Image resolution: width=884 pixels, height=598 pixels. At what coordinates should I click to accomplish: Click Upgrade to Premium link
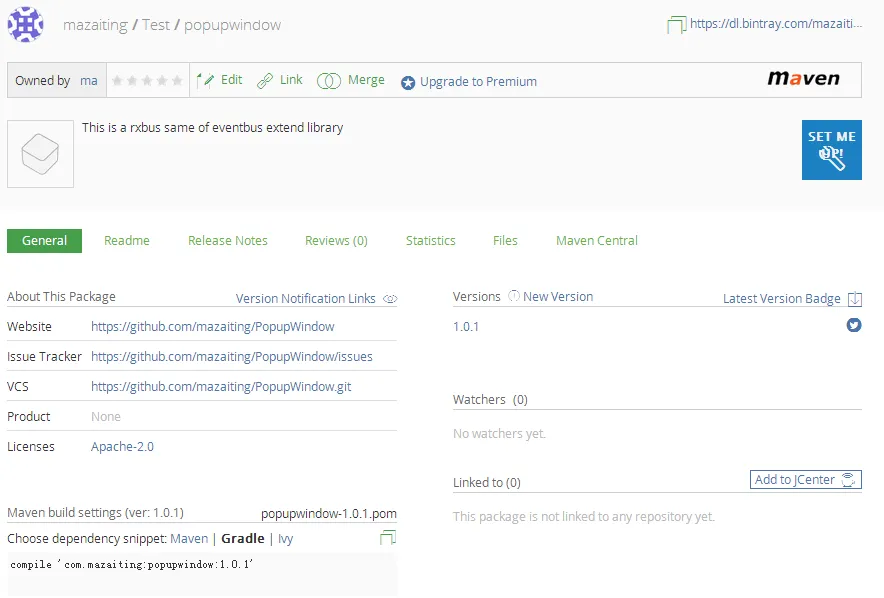tap(478, 82)
